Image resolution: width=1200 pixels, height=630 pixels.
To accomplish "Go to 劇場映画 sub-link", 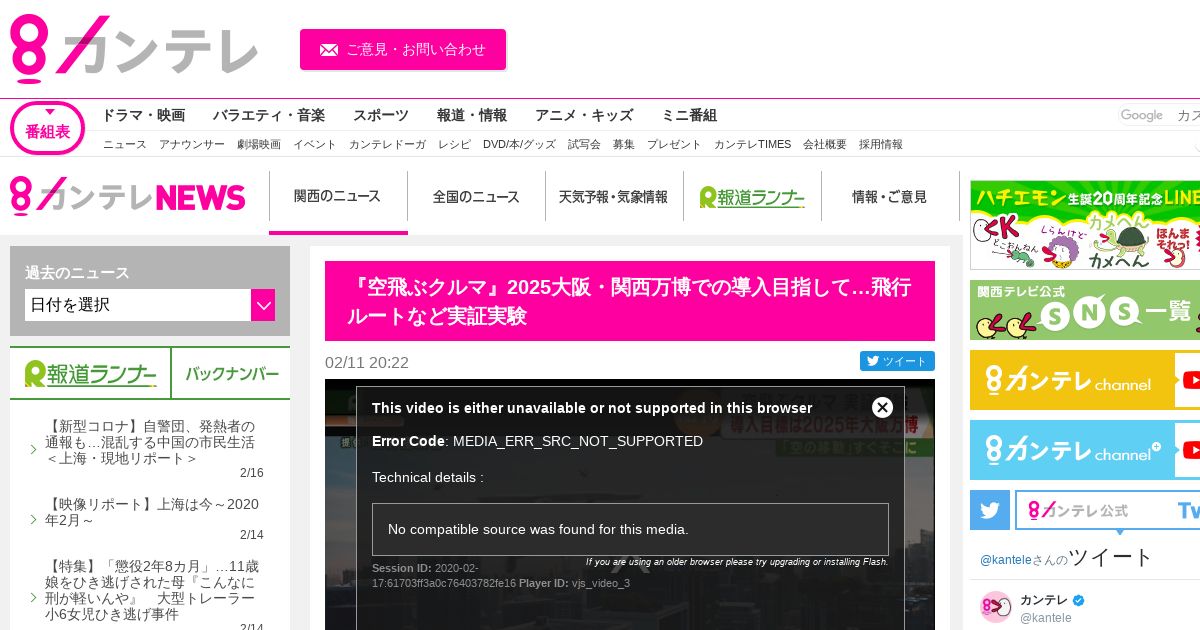I will (259, 144).
